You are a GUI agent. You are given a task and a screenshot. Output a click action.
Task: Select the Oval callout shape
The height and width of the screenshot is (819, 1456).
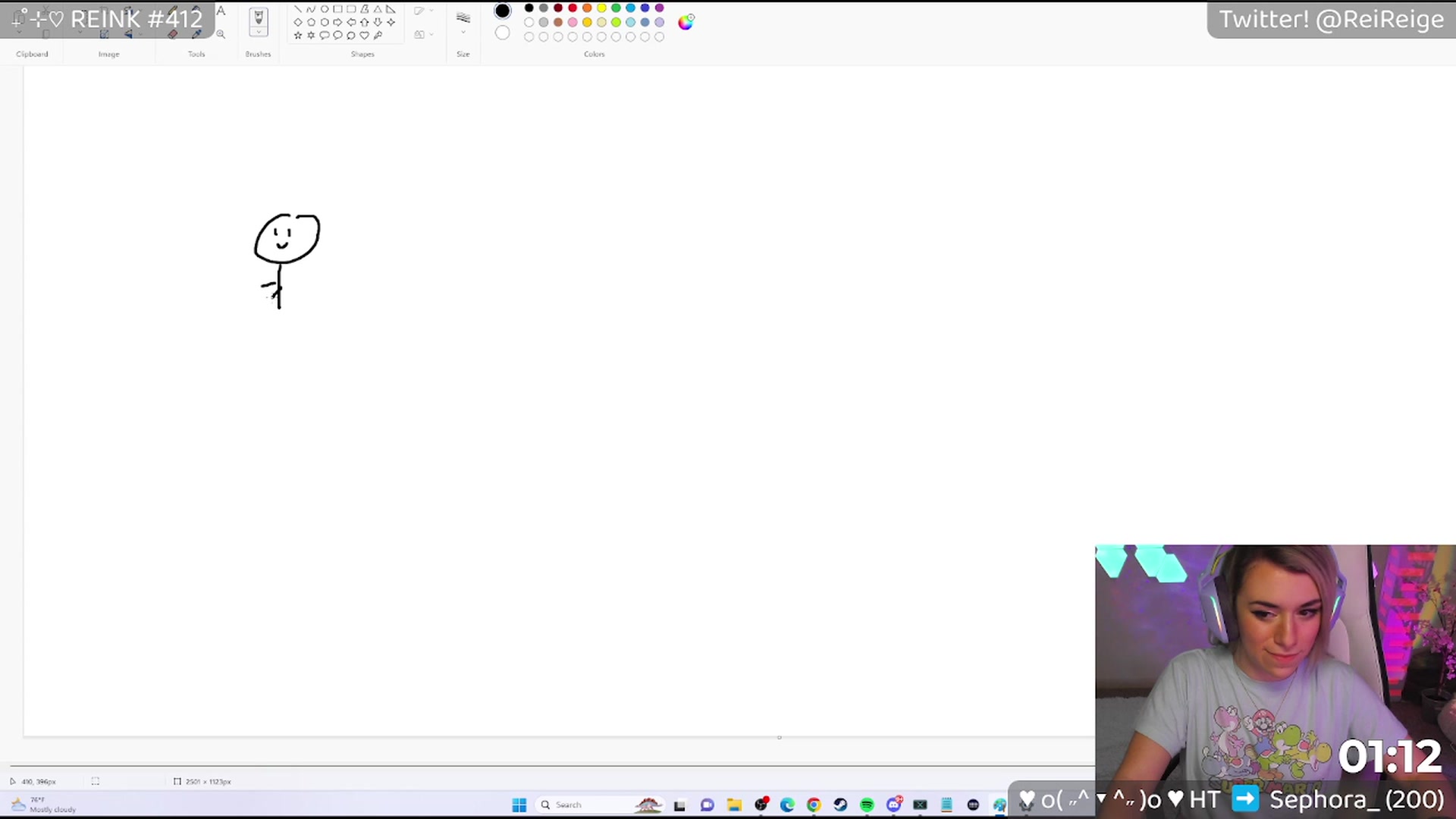click(x=337, y=35)
